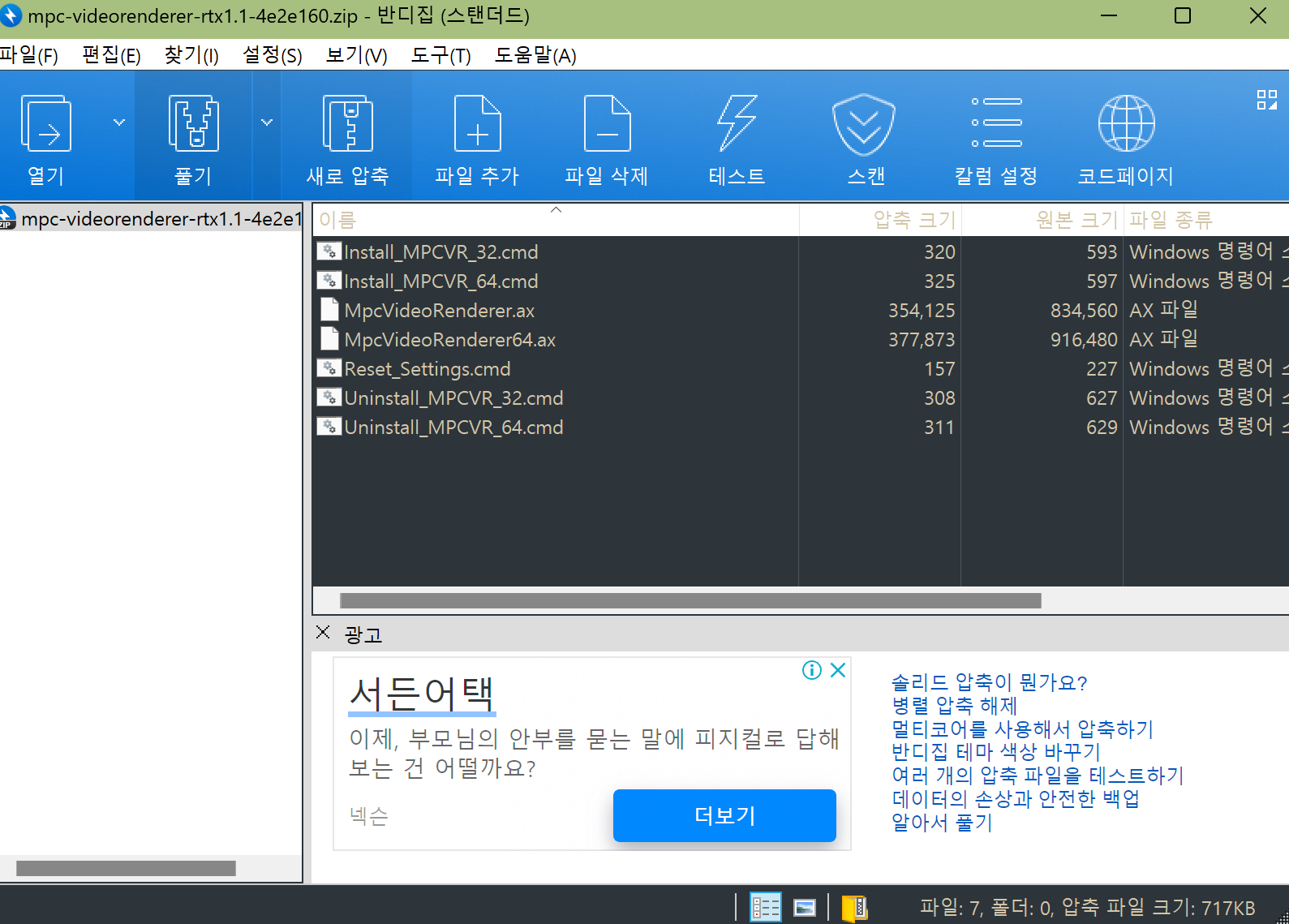
Task: Click compressed size 354,125 cell
Action: [921, 311]
